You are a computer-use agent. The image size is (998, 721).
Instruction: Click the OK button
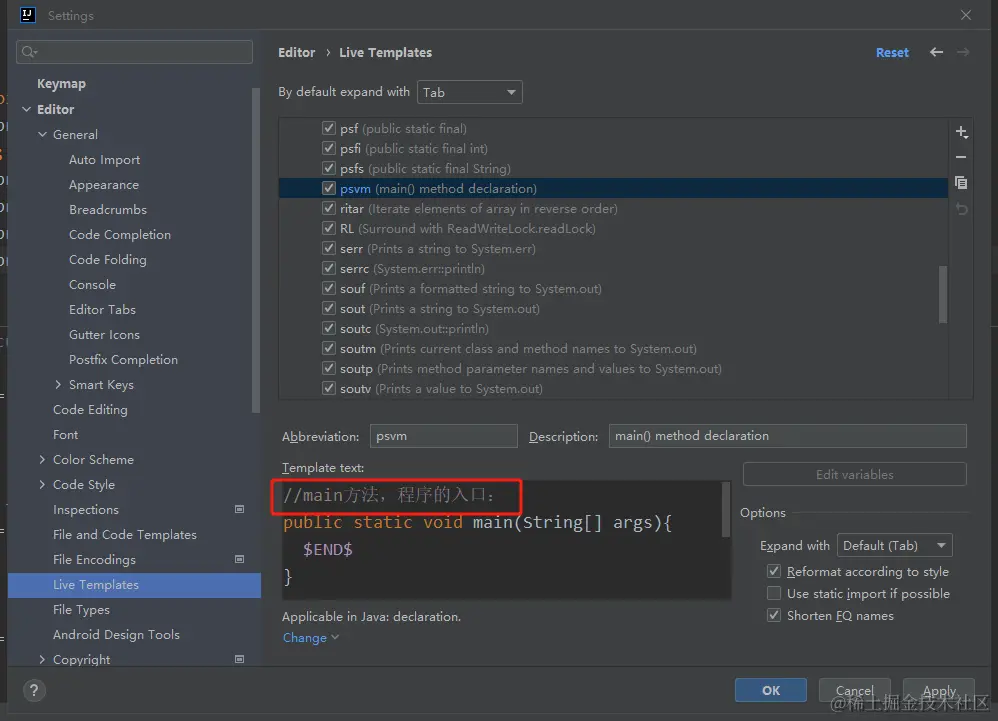[x=771, y=690]
